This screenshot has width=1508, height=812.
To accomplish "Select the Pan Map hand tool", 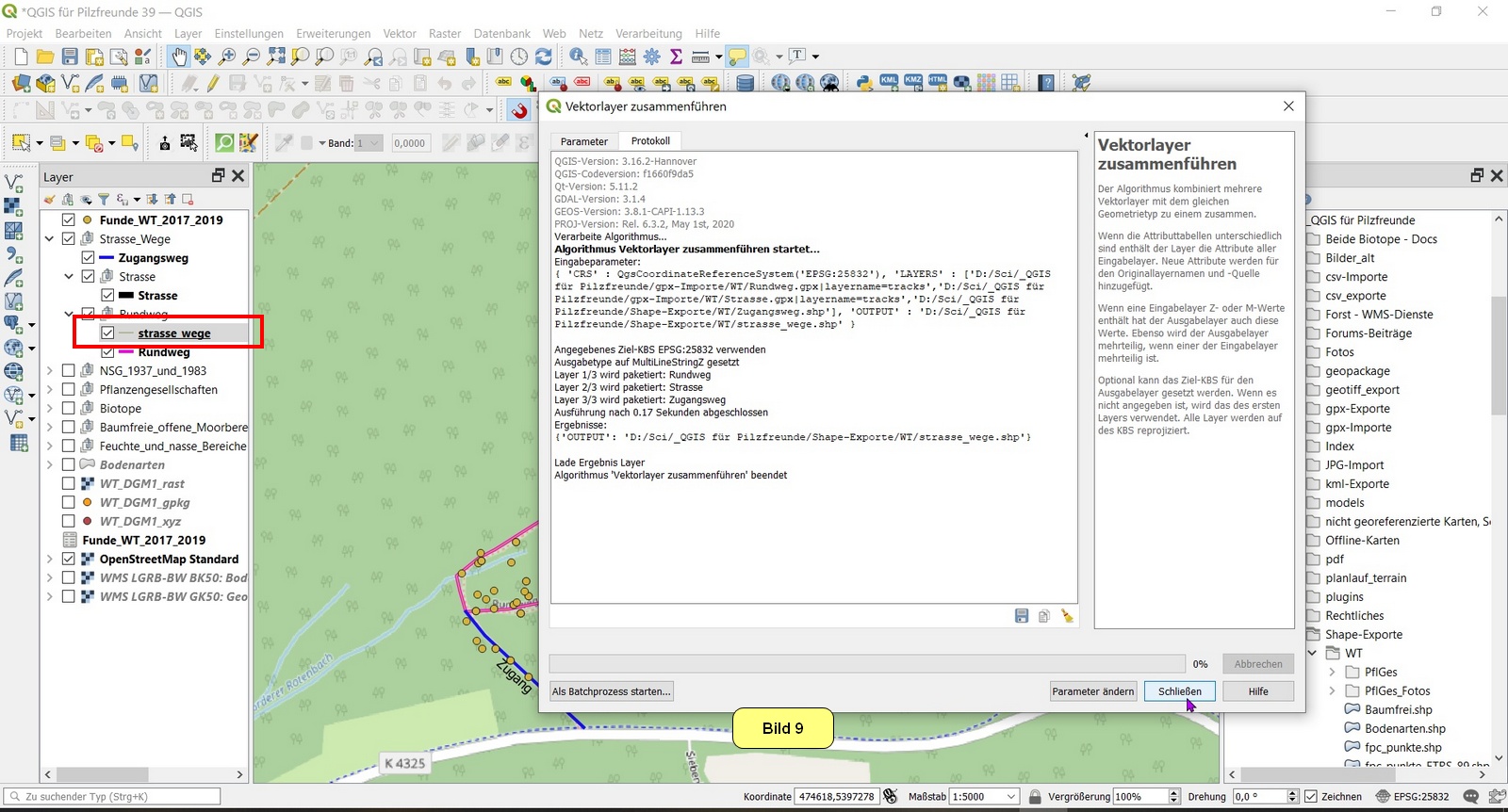I will pyautogui.click(x=179, y=57).
